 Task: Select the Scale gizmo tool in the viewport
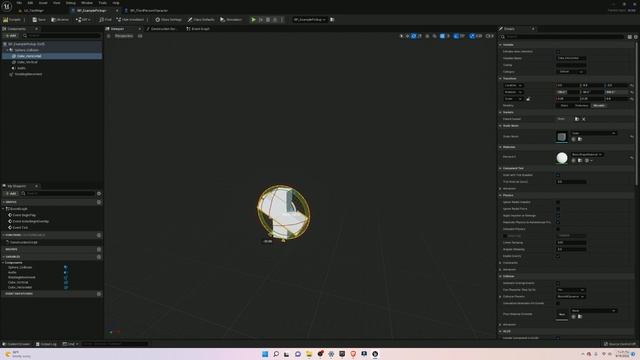point(420,36)
